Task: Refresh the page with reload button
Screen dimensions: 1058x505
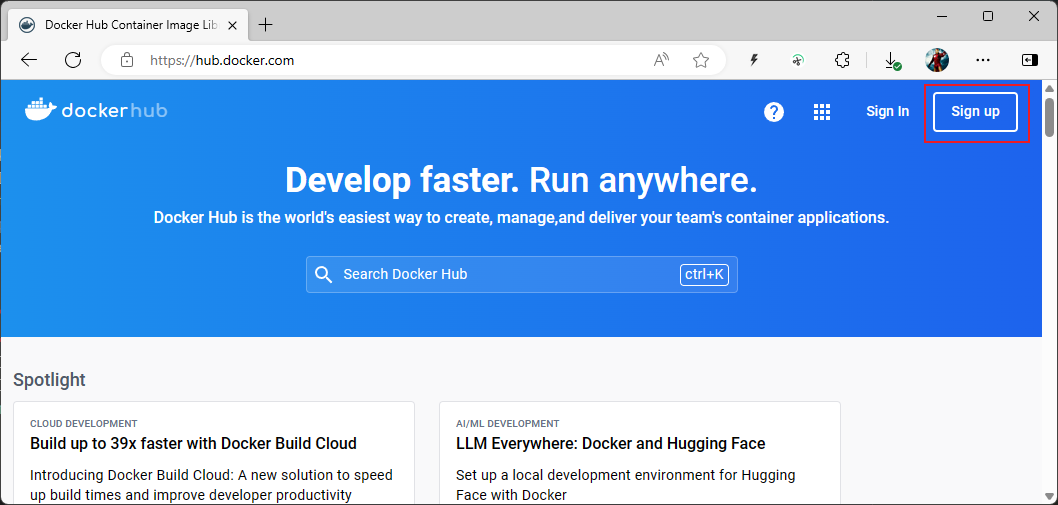Action: tap(73, 60)
